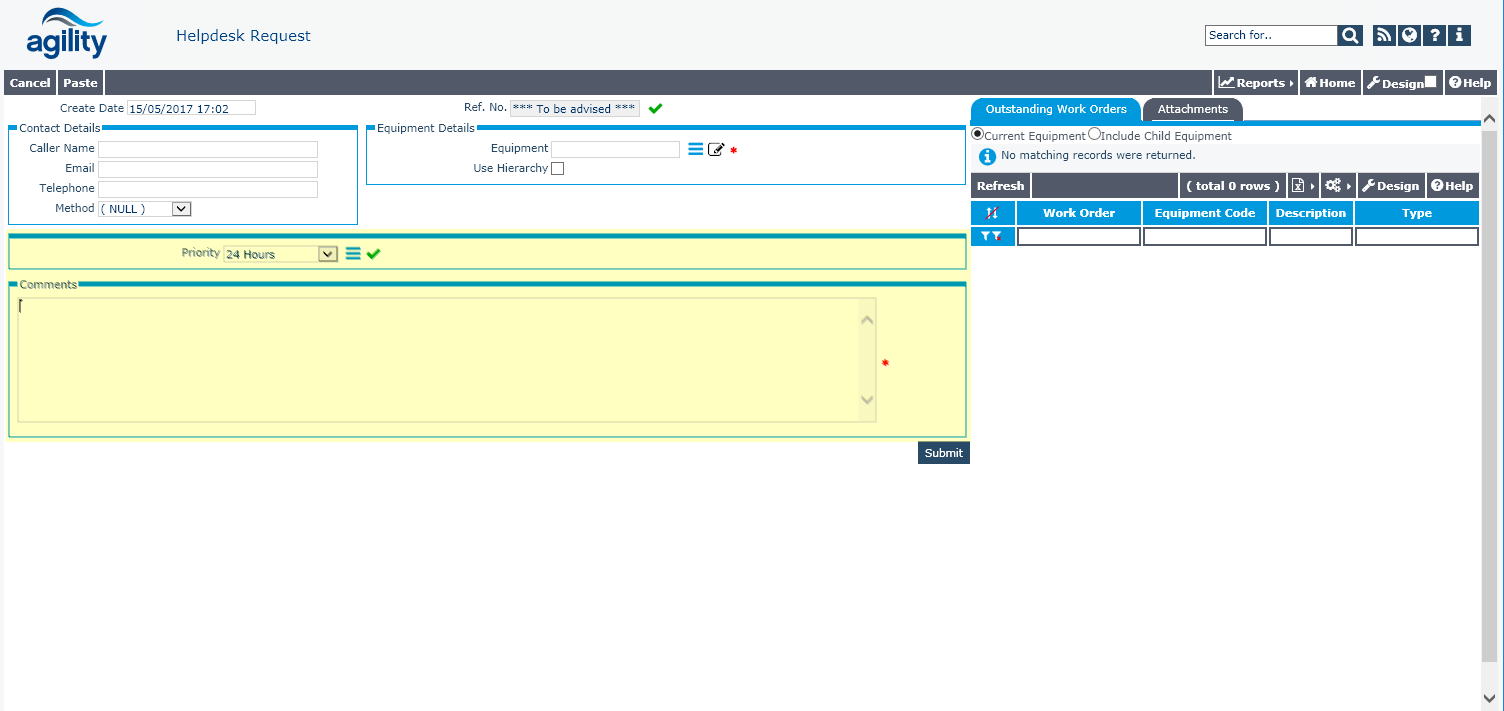Select the Outstanding Work Orders tab
The image size is (1504, 711).
pyautogui.click(x=1055, y=109)
